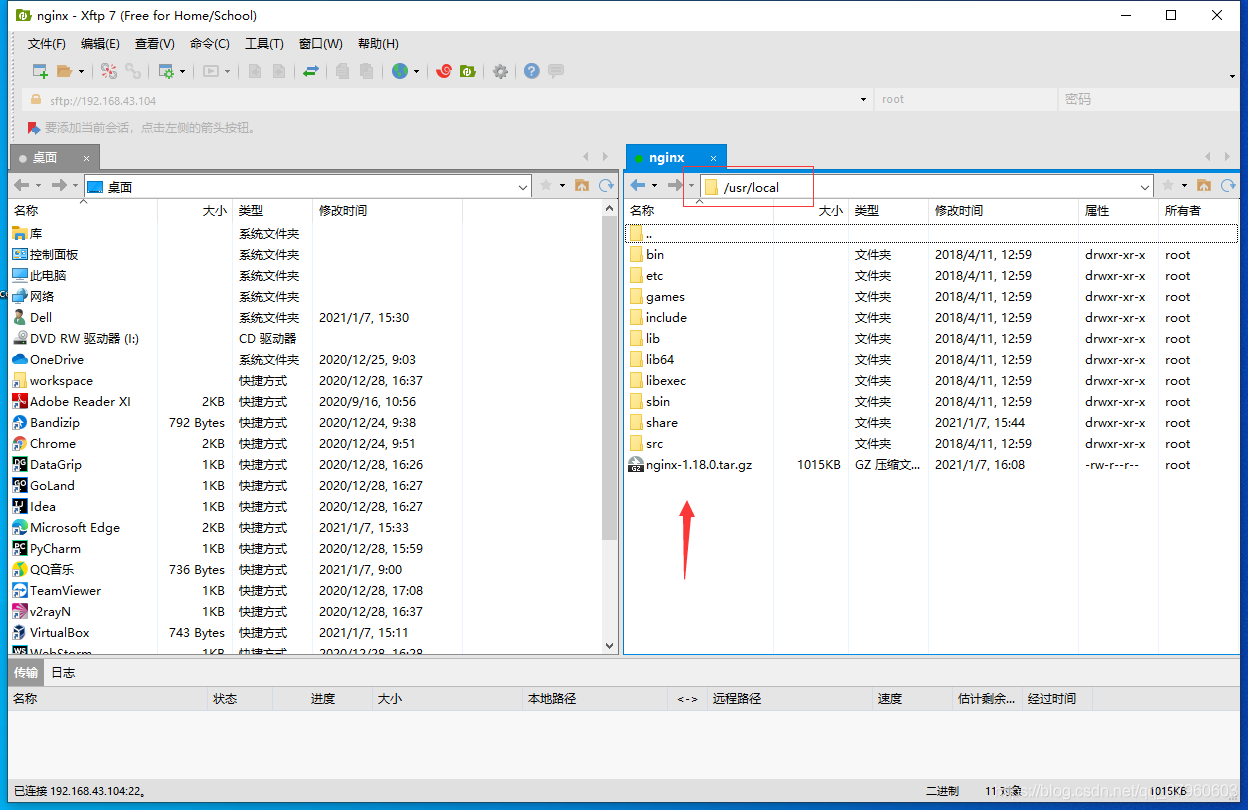Click home folder icon in local pane

pyautogui.click(x=582, y=185)
